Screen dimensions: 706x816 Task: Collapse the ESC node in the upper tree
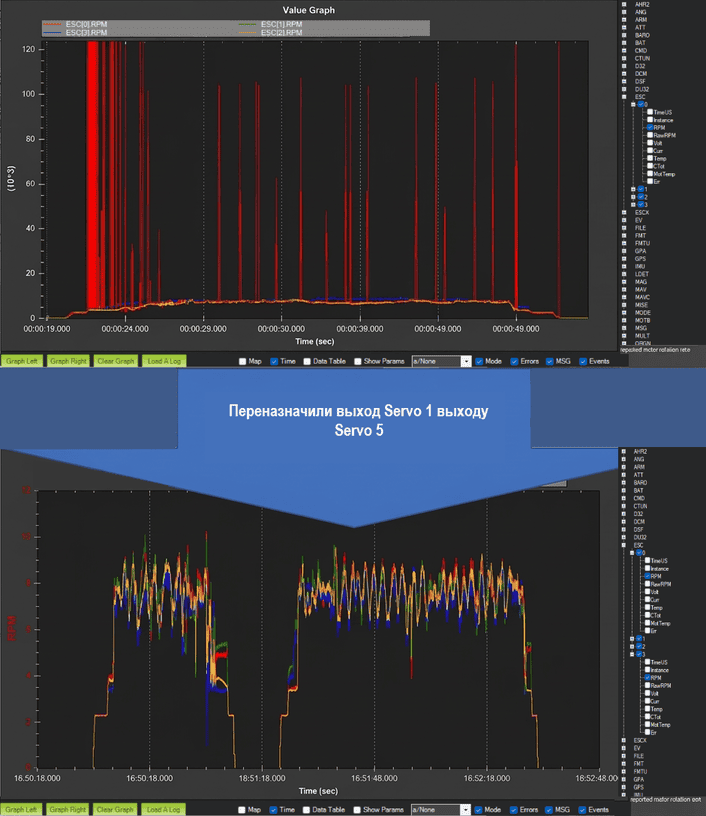pos(624,96)
